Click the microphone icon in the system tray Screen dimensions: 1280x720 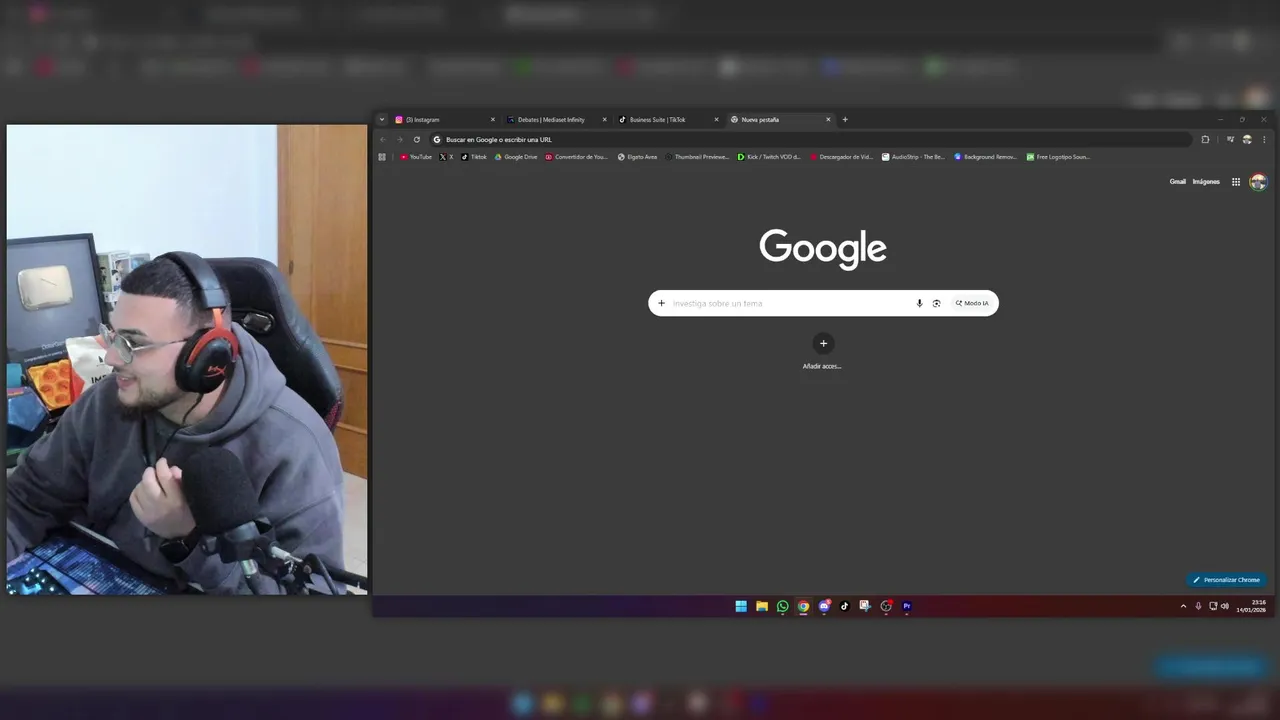point(1198,606)
